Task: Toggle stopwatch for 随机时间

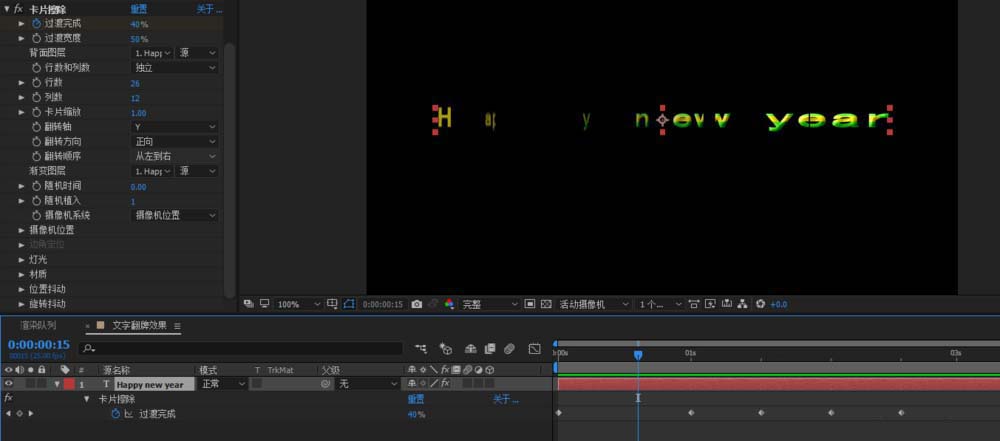Action: [x=36, y=186]
